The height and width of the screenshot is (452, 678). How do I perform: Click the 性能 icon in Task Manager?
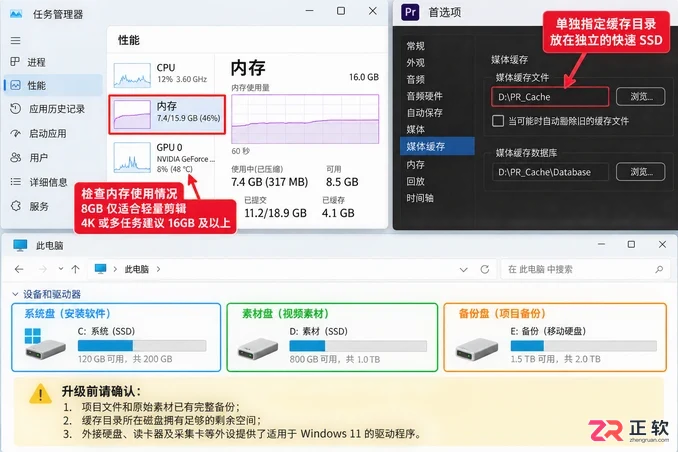[x=16, y=85]
